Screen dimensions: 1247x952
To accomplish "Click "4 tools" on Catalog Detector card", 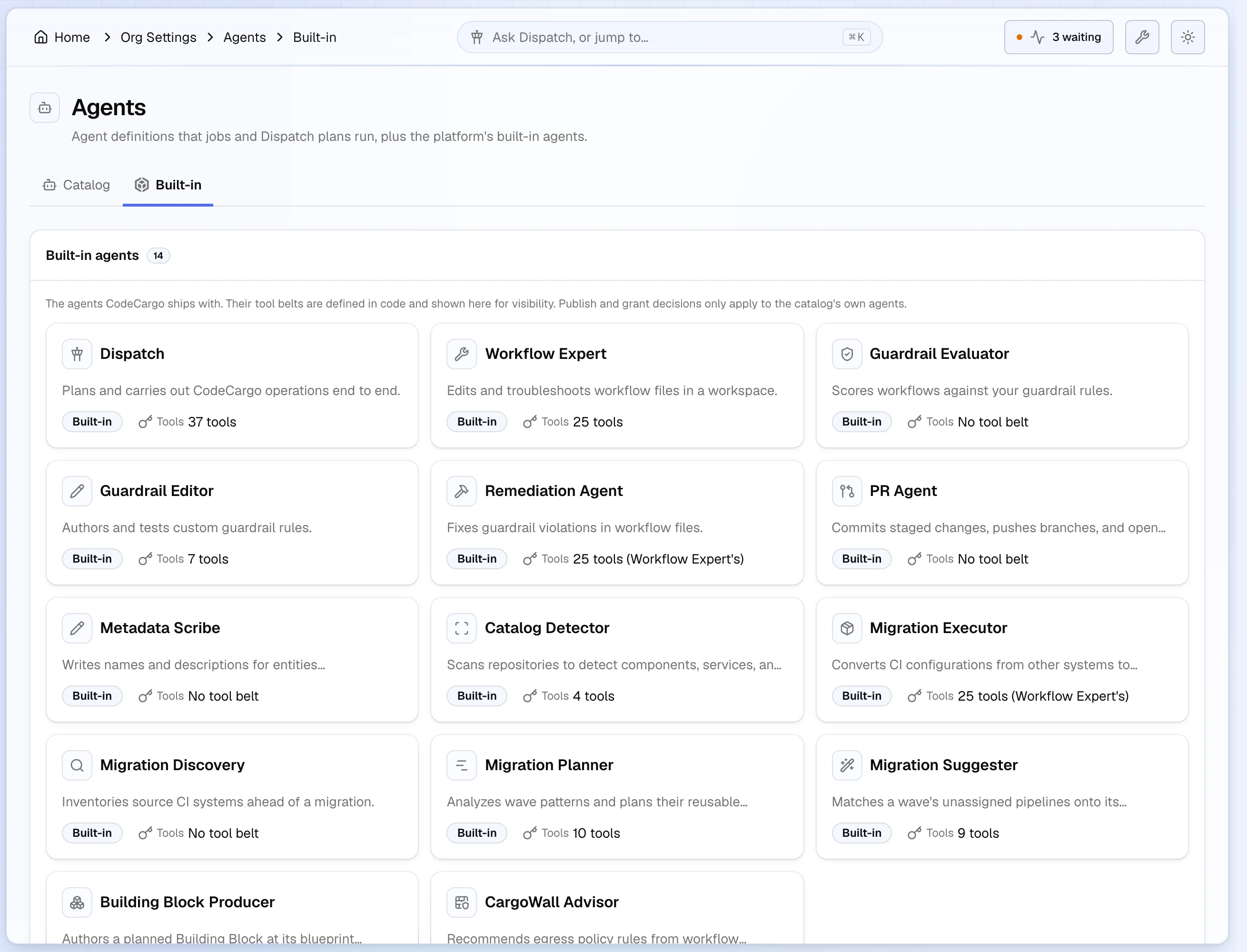I will tap(593, 696).
